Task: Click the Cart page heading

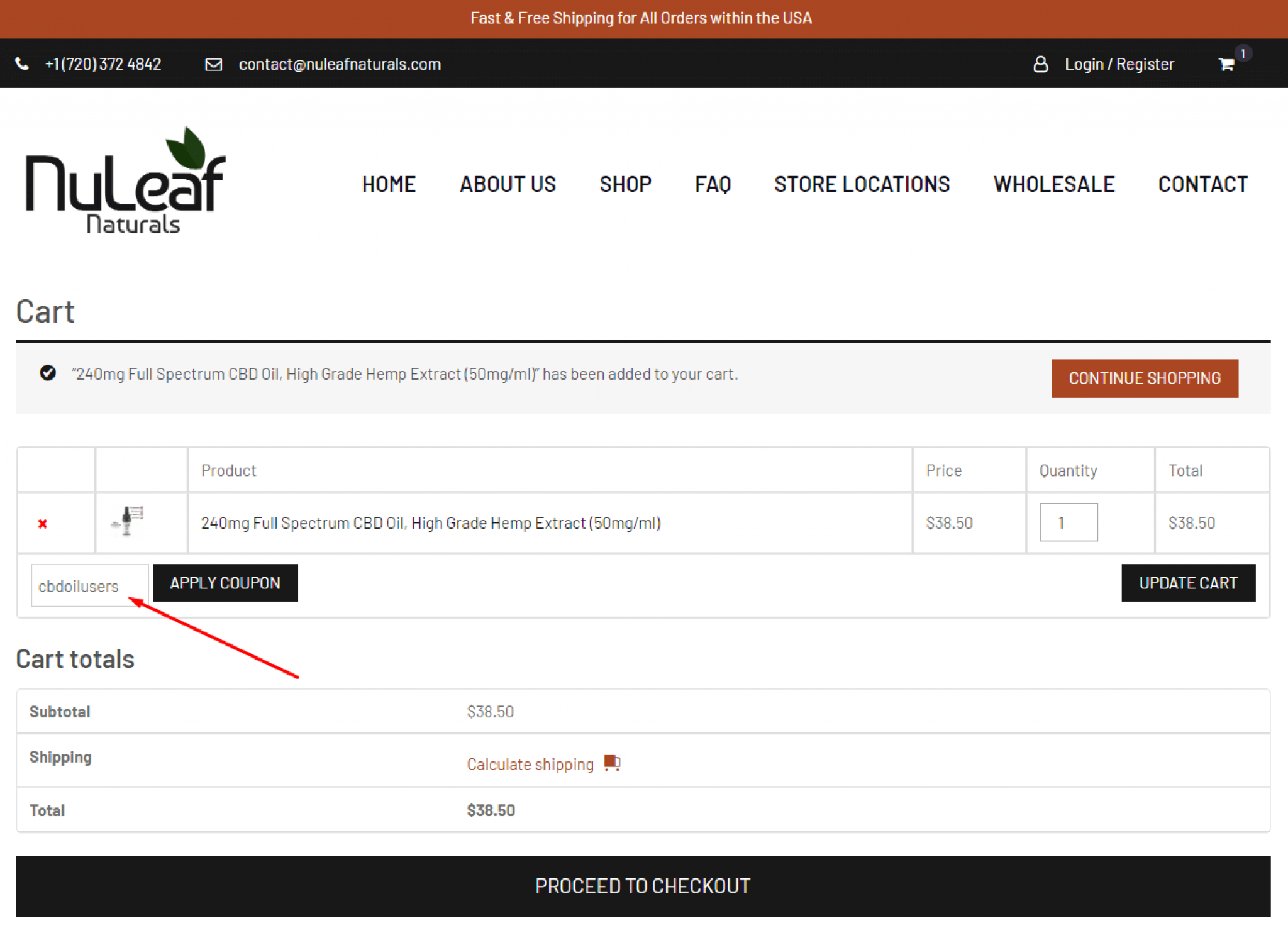Action: coord(45,311)
